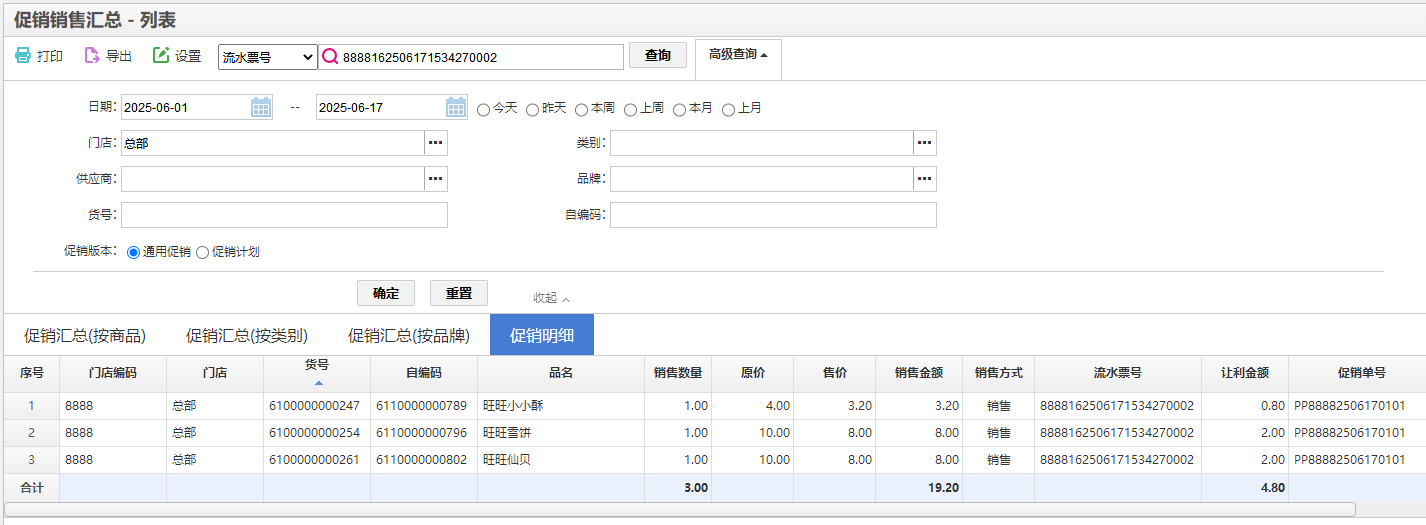Screen dimensions: 1426x525
Task: Select the 上周 date option
Action: pos(631,109)
